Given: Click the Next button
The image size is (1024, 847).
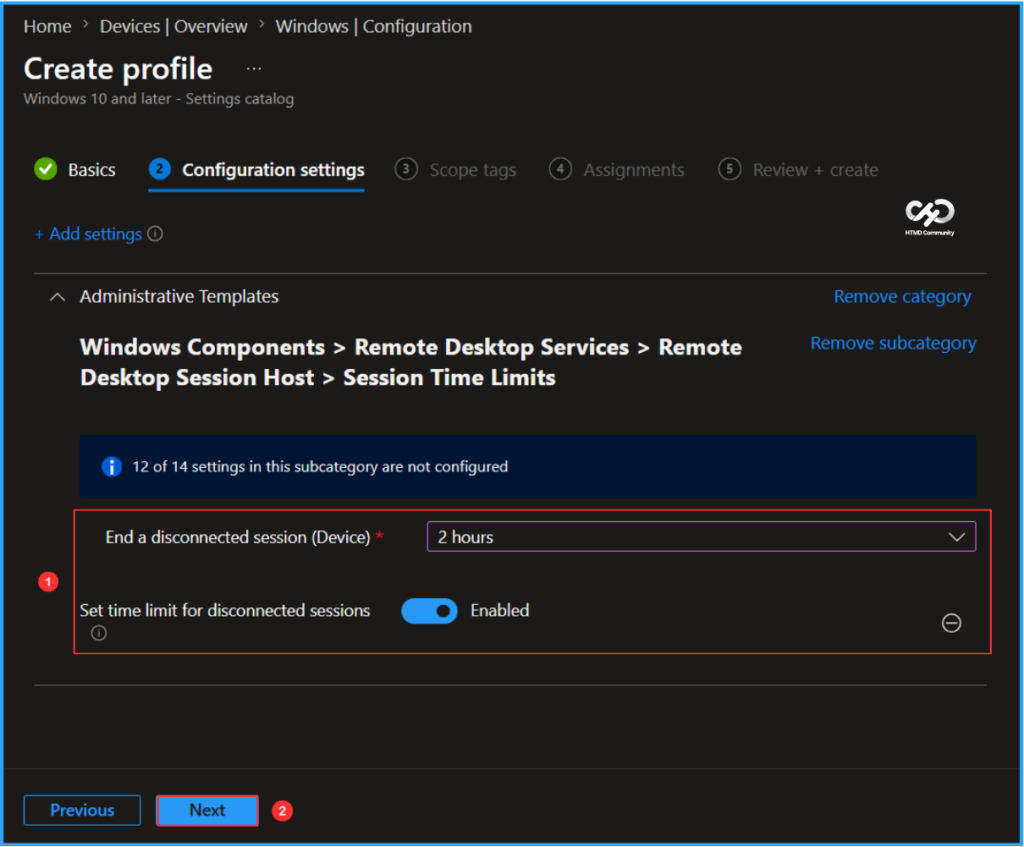Looking at the screenshot, I should (207, 810).
